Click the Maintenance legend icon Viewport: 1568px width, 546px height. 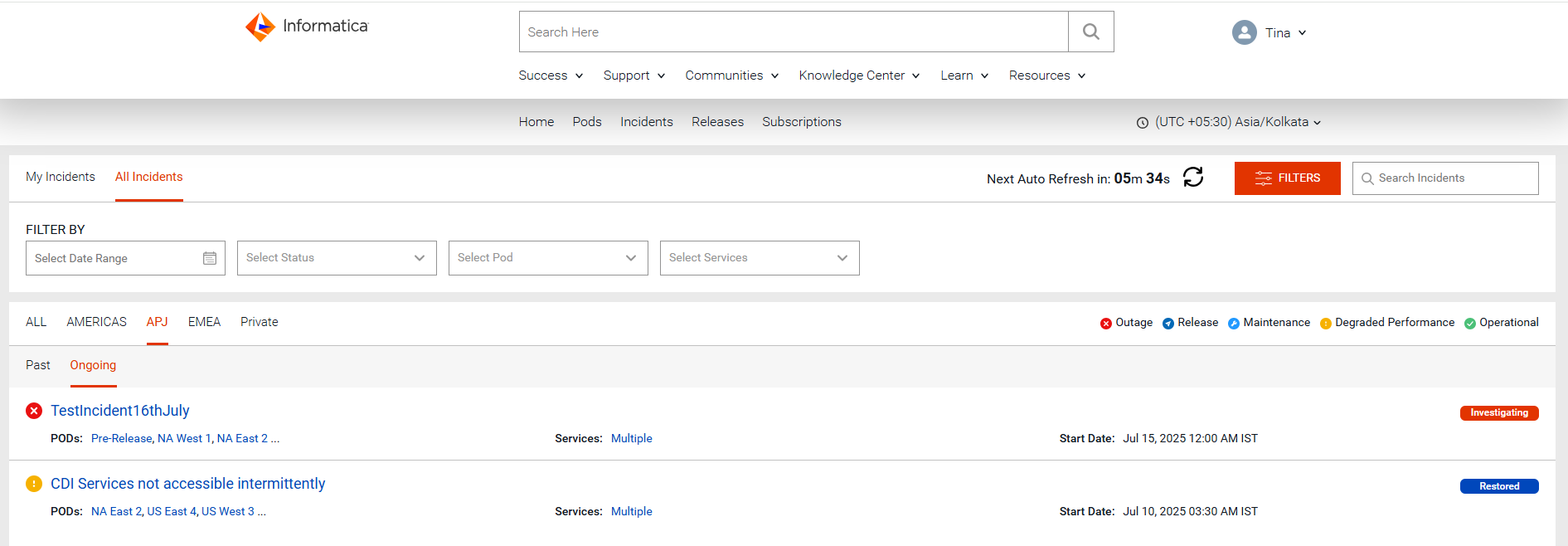[1234, 324]
